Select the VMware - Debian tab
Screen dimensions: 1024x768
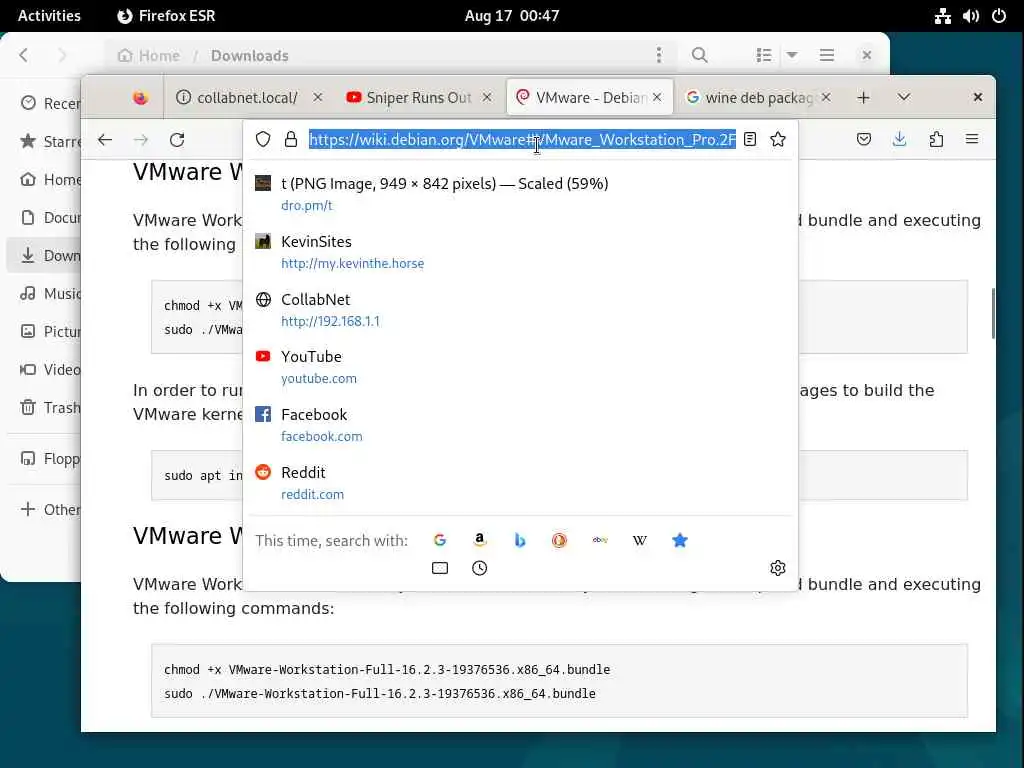[x=590, y=97]
